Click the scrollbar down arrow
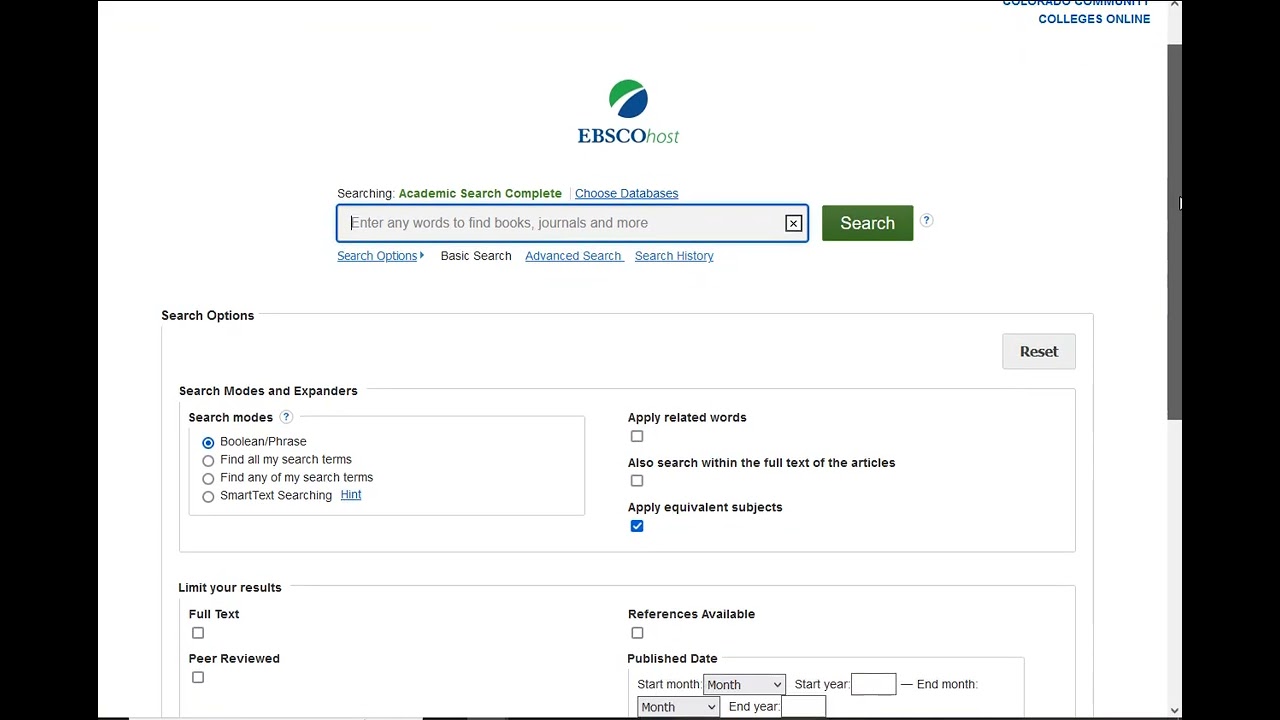The width and height of the screenshot is (1280, 720). pyautogui.click(x=1175, y=711)
